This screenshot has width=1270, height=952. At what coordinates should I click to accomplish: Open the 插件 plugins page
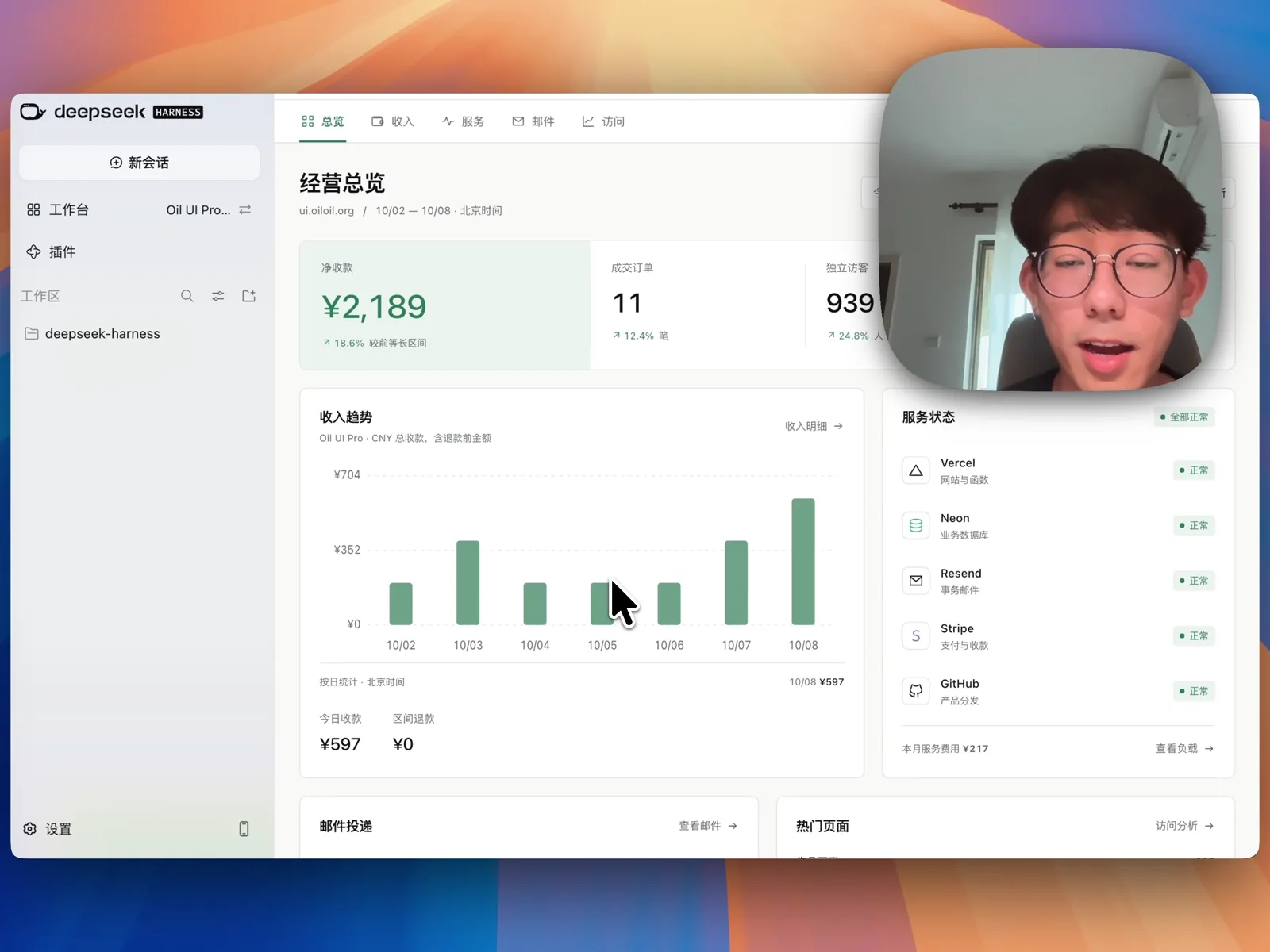pyautogui.click(x=52, y=251)
